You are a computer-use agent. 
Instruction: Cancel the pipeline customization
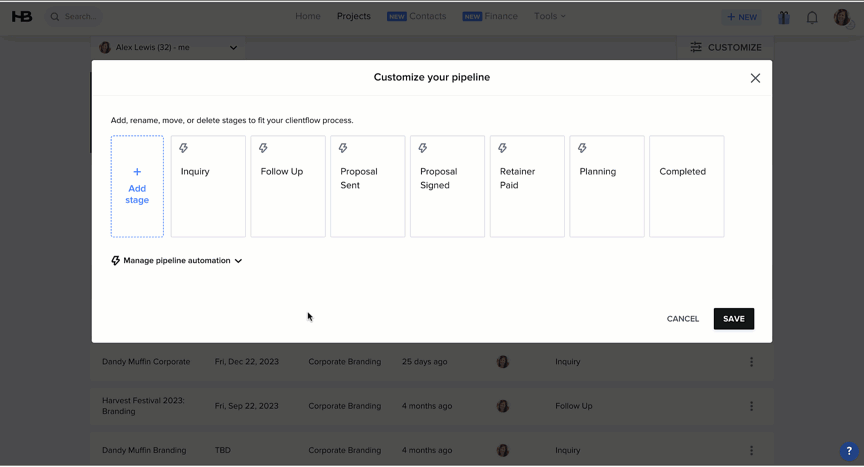(x=683, y=319)
